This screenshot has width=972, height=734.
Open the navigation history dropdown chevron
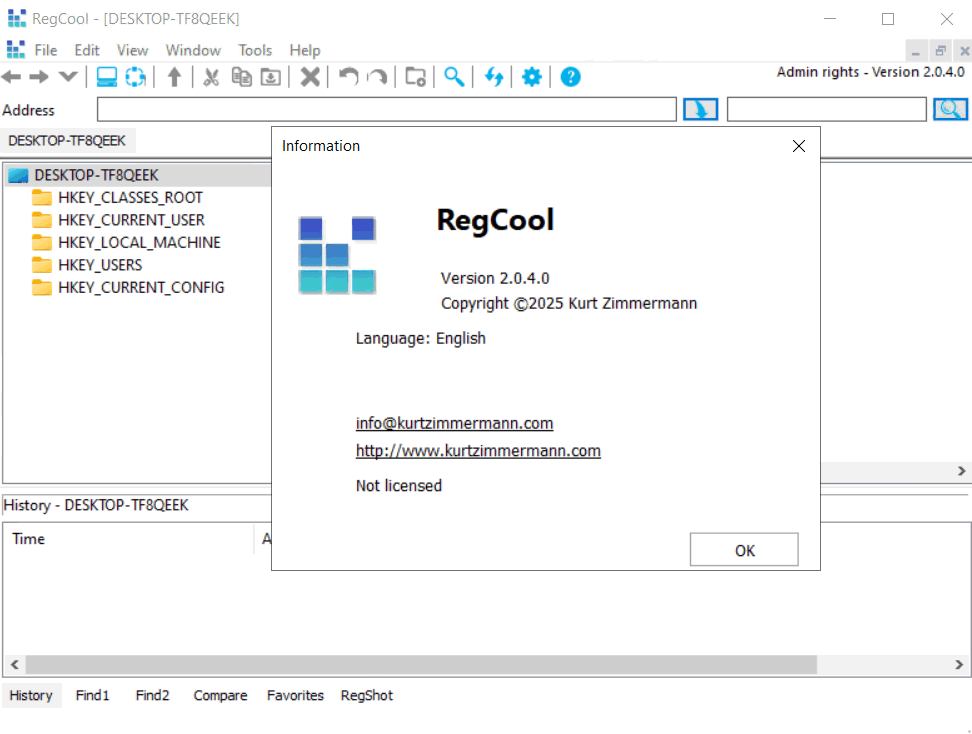pos(68,77)
